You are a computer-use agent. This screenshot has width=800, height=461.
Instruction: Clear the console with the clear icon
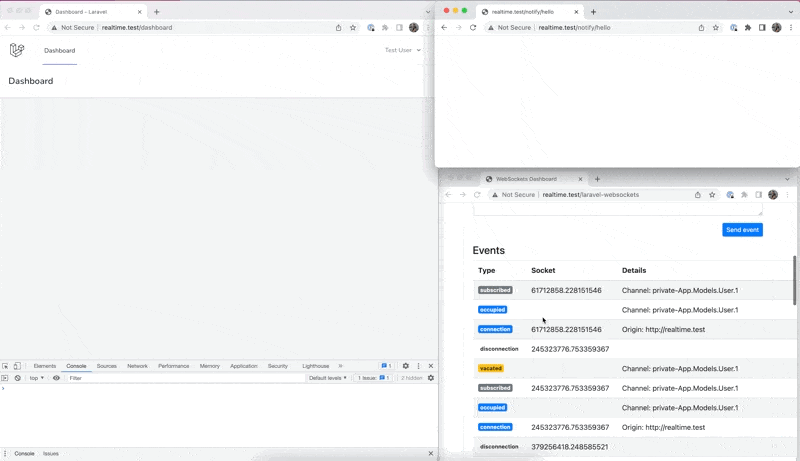point(18,378)
